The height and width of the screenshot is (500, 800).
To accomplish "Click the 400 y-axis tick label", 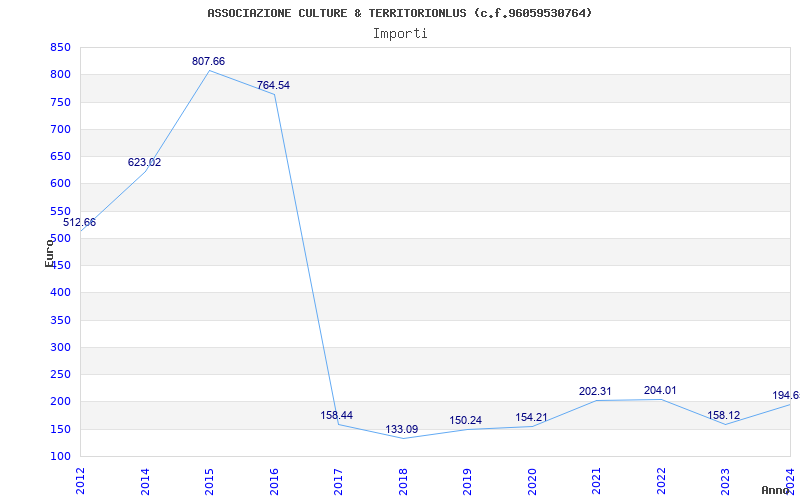I will (x=60, y=293).
